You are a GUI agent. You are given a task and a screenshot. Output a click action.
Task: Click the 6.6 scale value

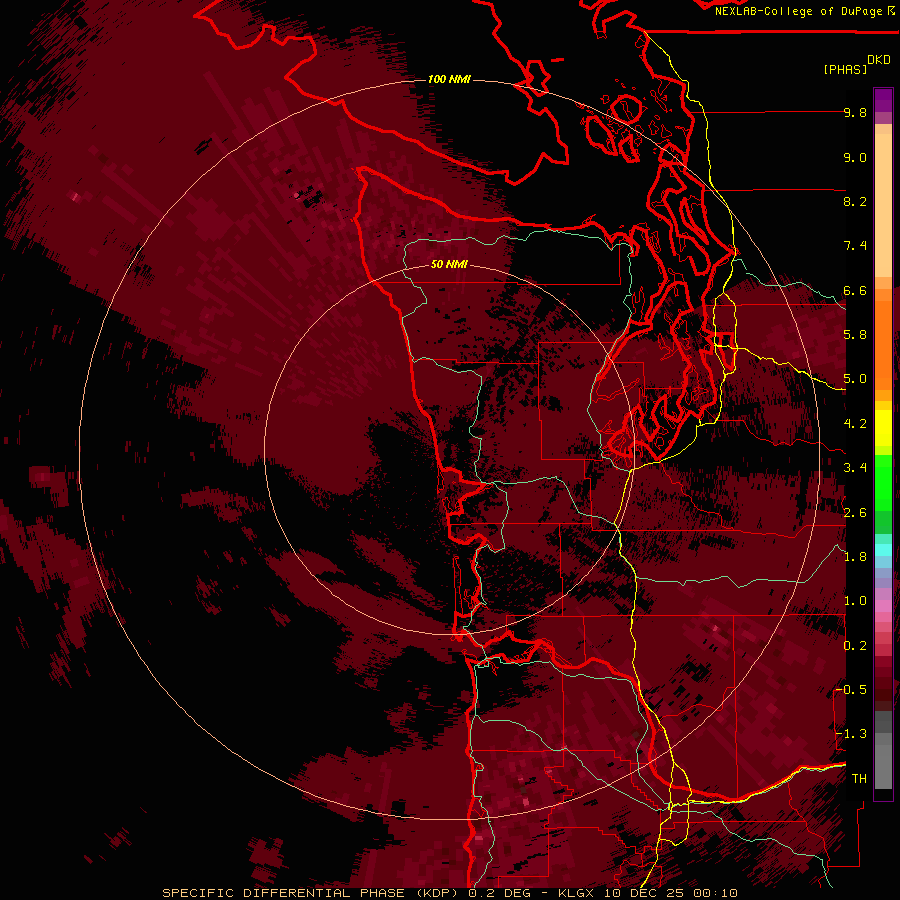pyautogui.click(x=855, y=290)
